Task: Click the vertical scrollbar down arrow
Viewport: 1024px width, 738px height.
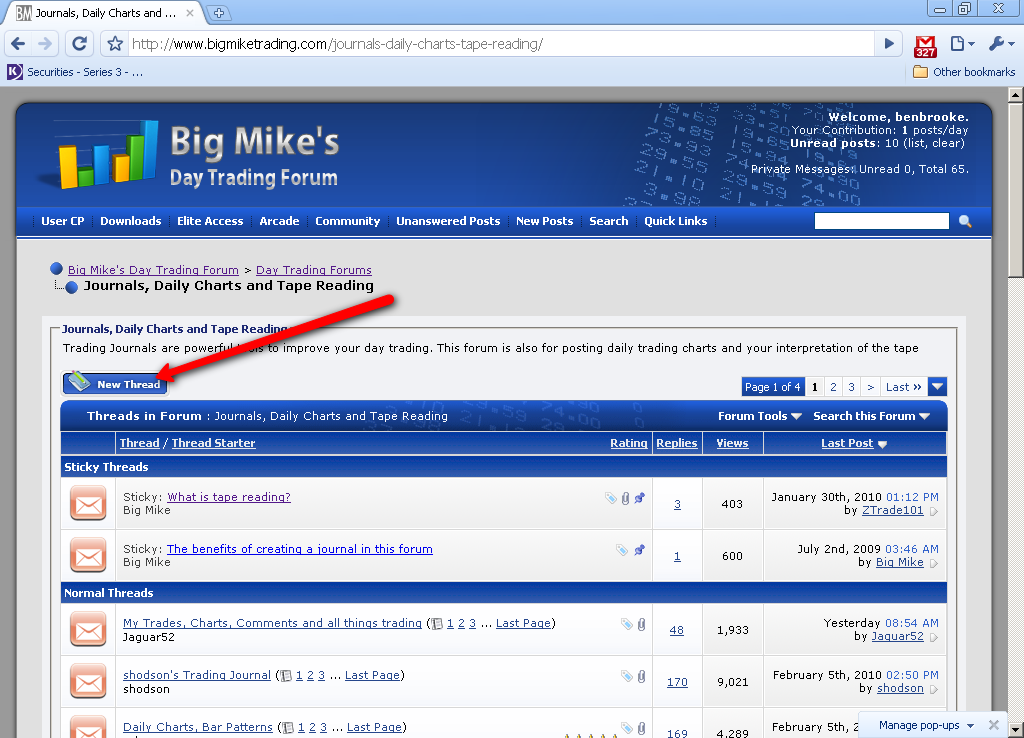Action: (x=1016, y=730)
